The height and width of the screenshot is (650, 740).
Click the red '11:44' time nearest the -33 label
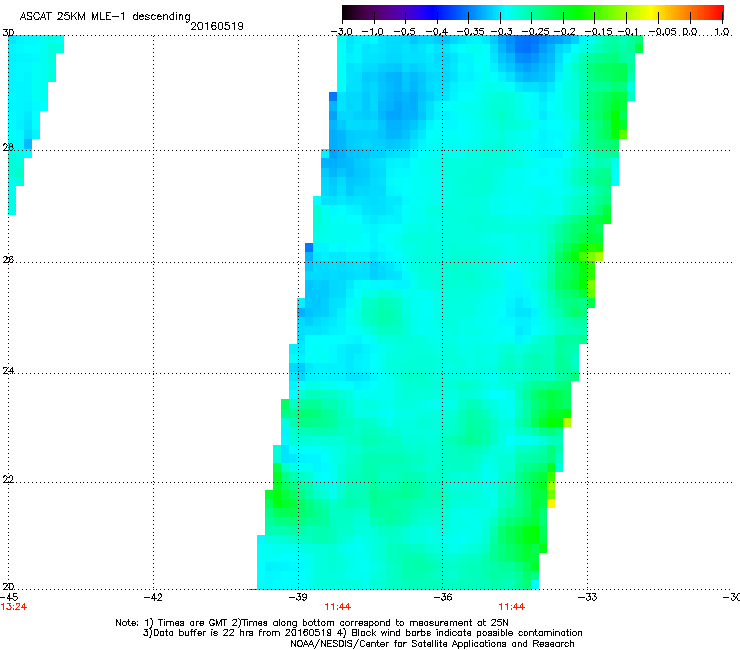512,607
